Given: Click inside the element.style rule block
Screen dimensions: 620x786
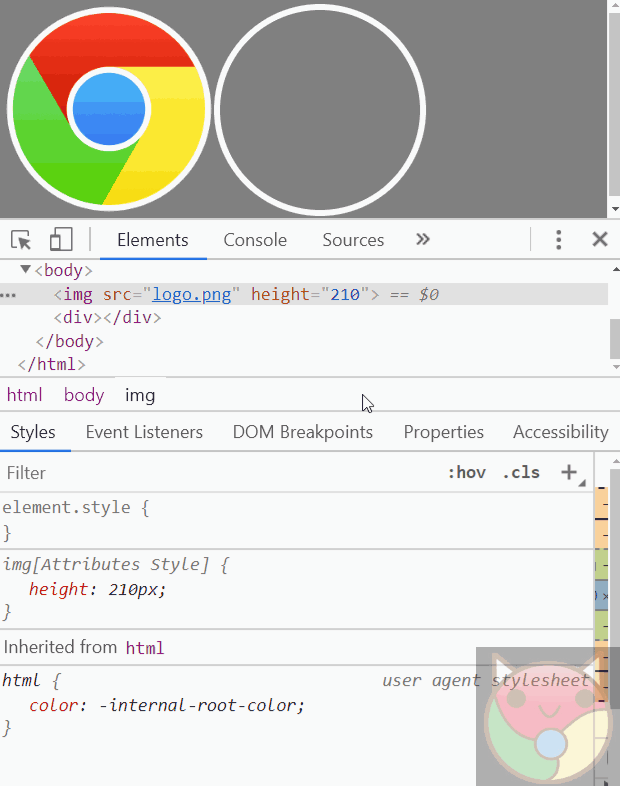Looking at the screenshot, I should [x=297, y=520].
